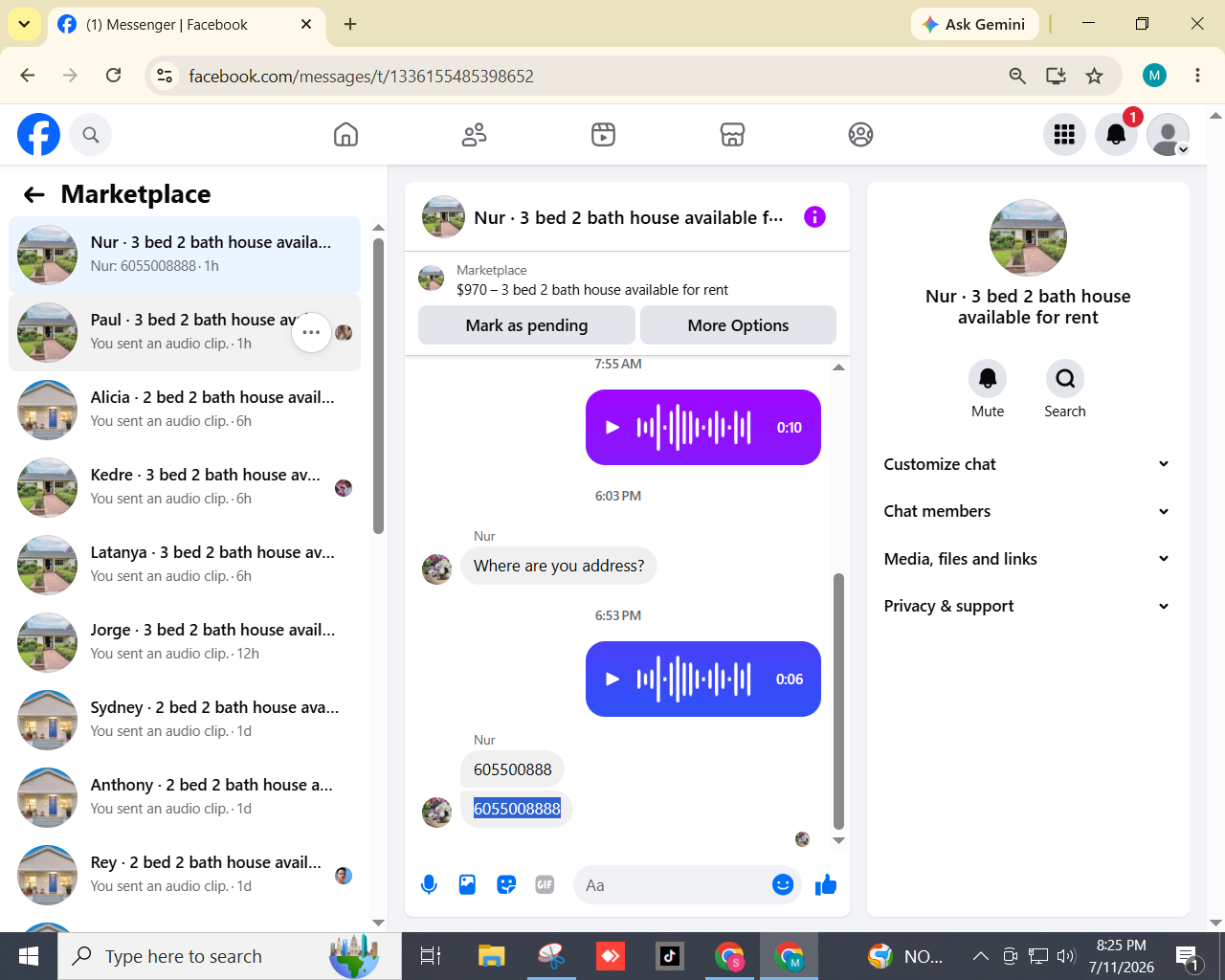Screen dimensions: 1225x980
Task: Play the 0:06 audio clip
Action: [x=612, y=679]
